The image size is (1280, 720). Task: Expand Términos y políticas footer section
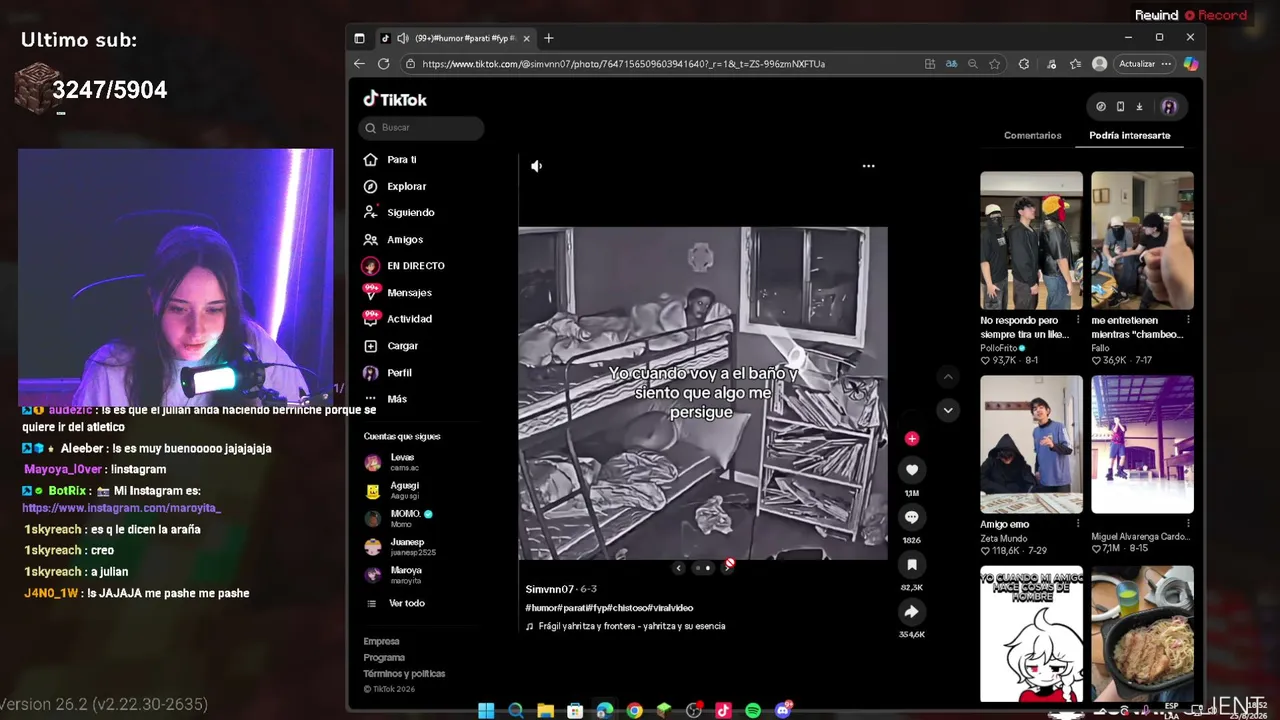click(404, 674)
